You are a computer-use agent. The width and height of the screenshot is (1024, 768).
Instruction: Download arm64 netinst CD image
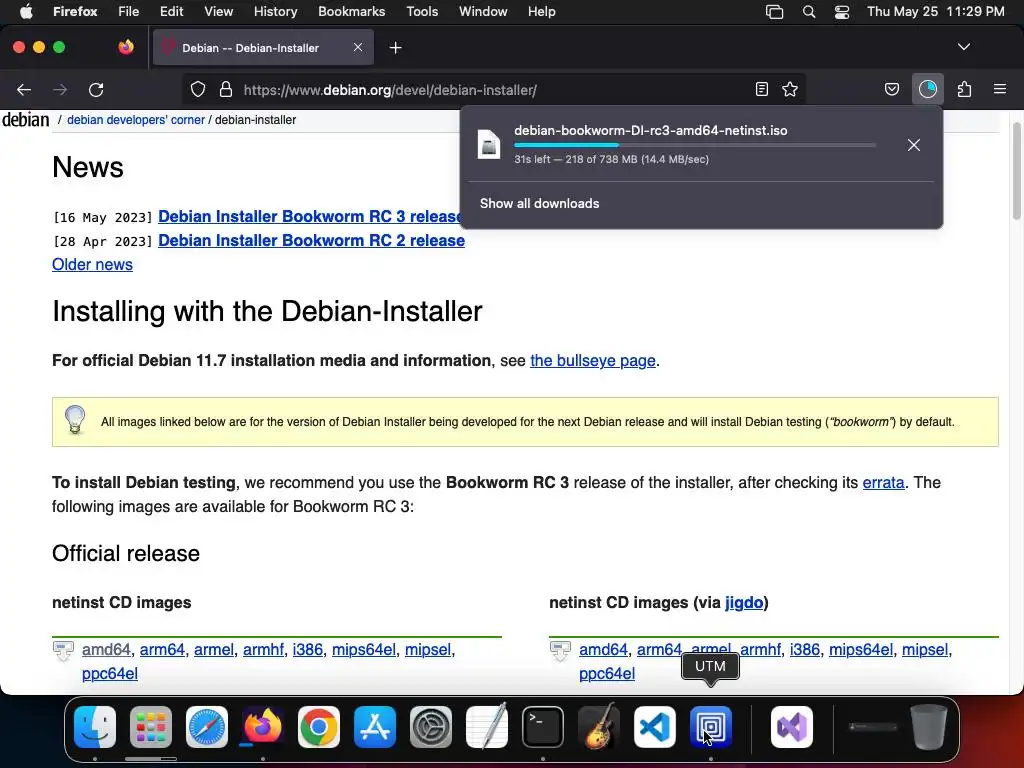click(x=162, y=649)
